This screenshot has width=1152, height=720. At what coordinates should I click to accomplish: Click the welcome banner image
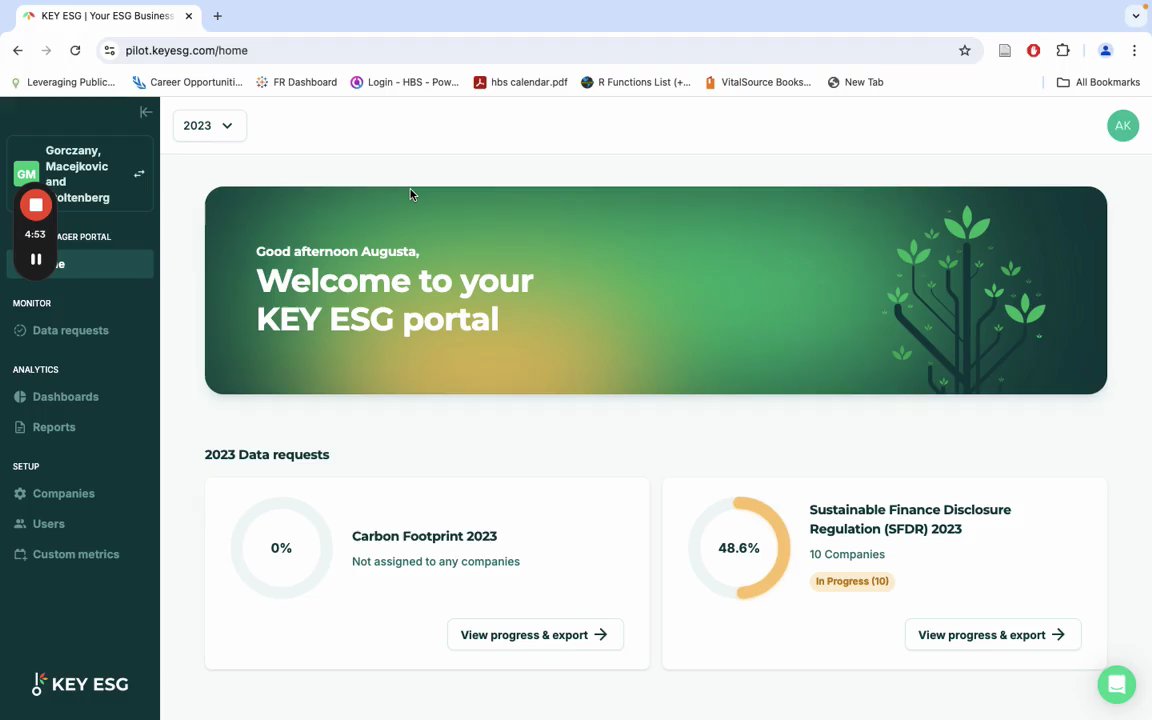click(656, 290)
